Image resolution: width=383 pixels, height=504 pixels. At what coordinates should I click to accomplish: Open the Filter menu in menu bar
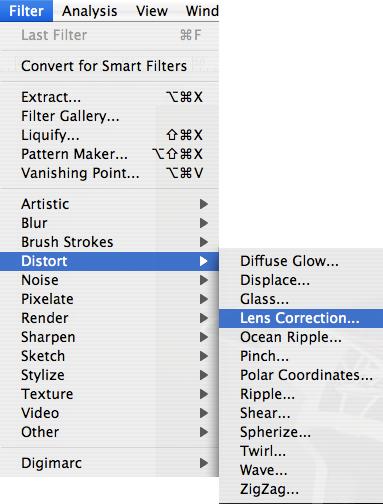(x=26, y=11)
